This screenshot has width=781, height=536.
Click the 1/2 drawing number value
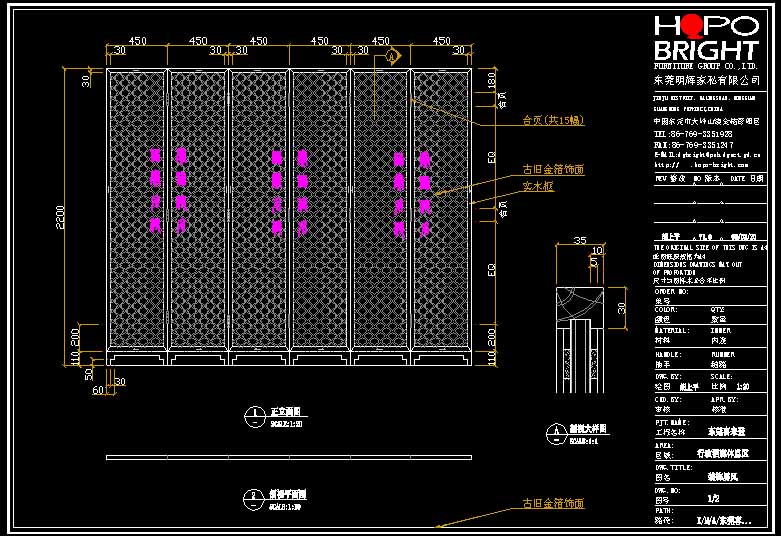pyautogui.click(x=713, y=498)
